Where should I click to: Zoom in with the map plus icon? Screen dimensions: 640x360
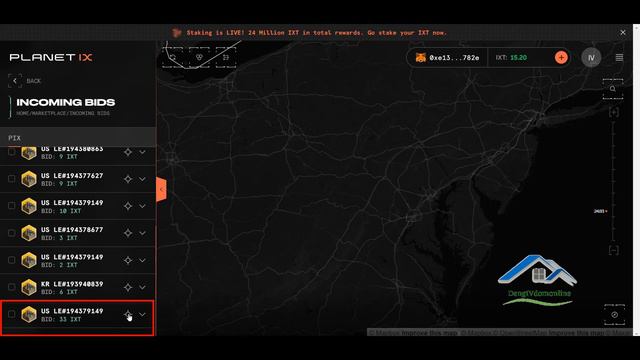coord(613,112)
